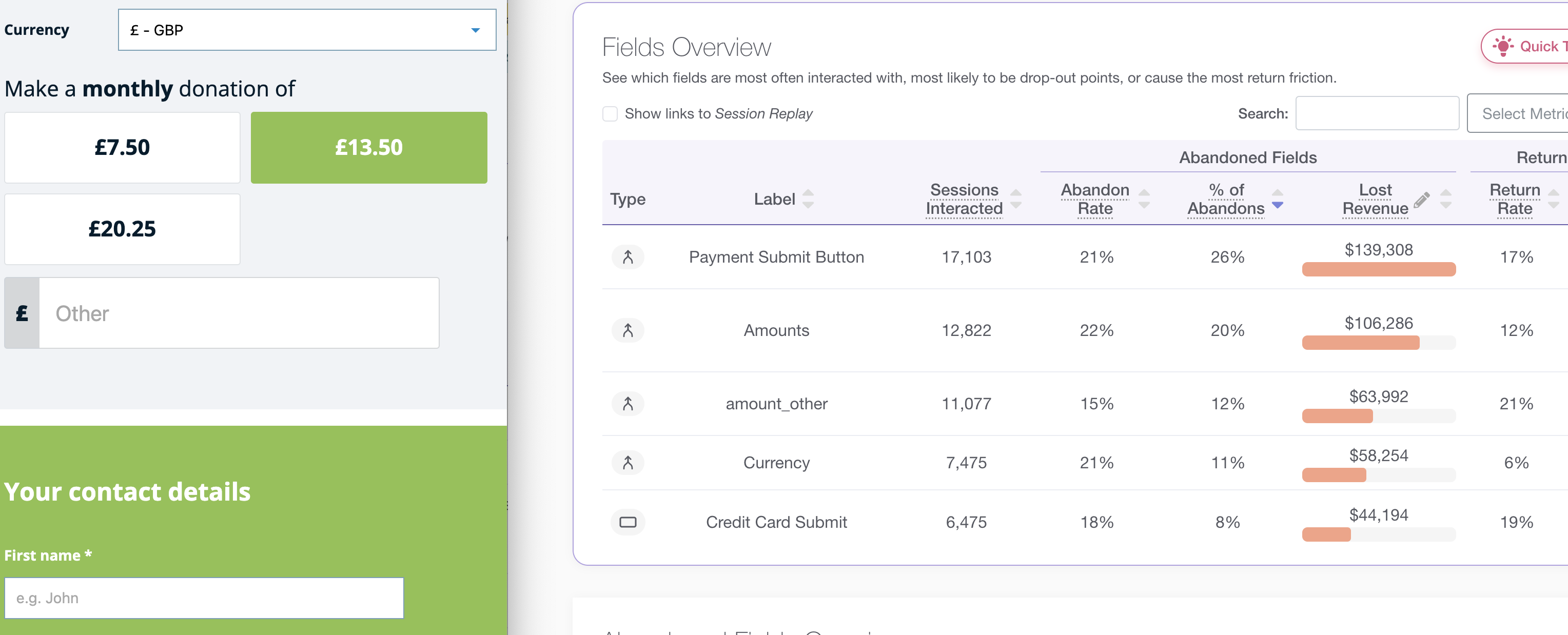1568x635 pixels.
Task: Click the amount_other row type icon
Action: pos(628,404)
